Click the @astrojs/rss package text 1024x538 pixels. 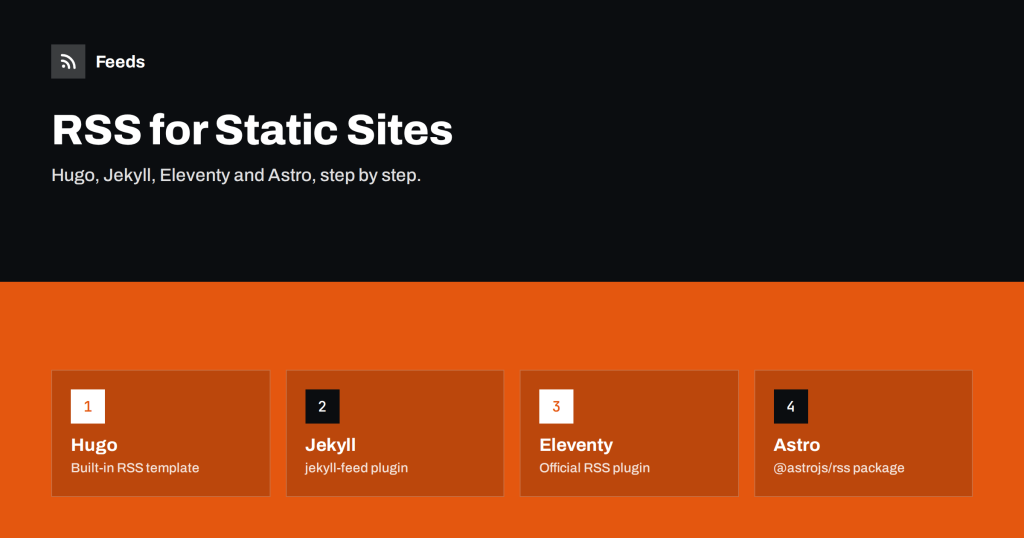coord(839,467)
